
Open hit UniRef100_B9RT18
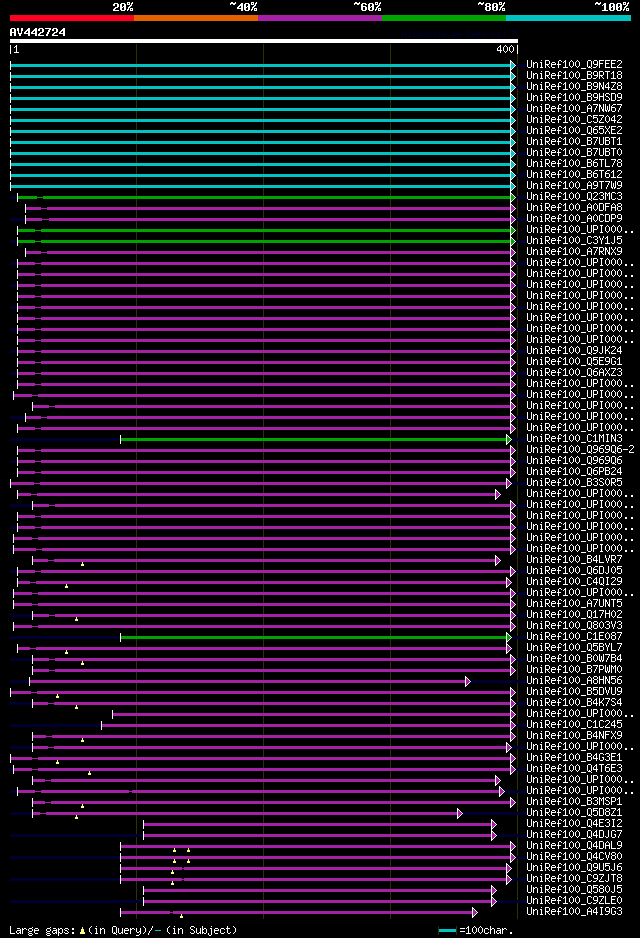574,75
